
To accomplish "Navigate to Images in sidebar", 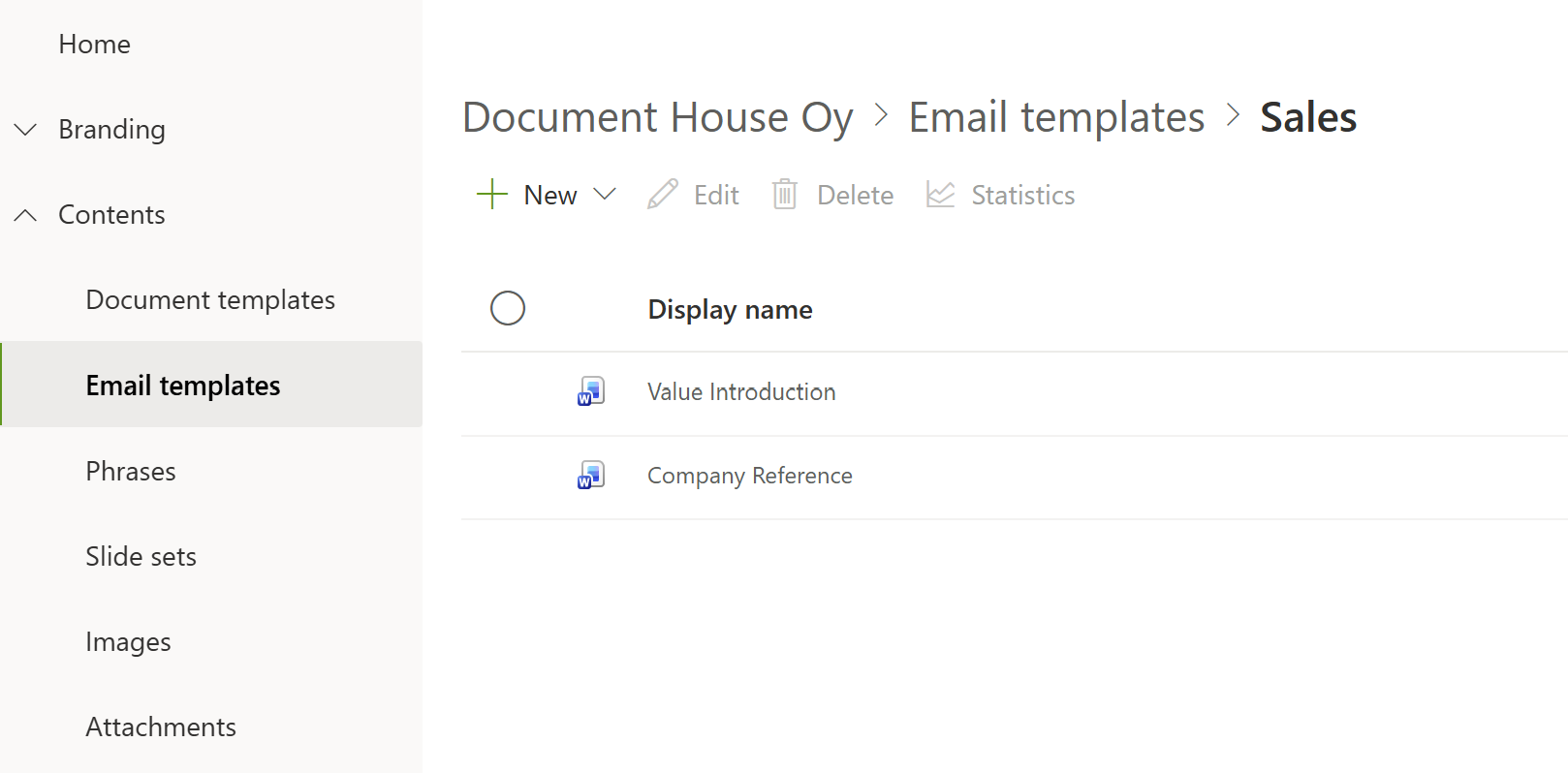I will (128, 642).
